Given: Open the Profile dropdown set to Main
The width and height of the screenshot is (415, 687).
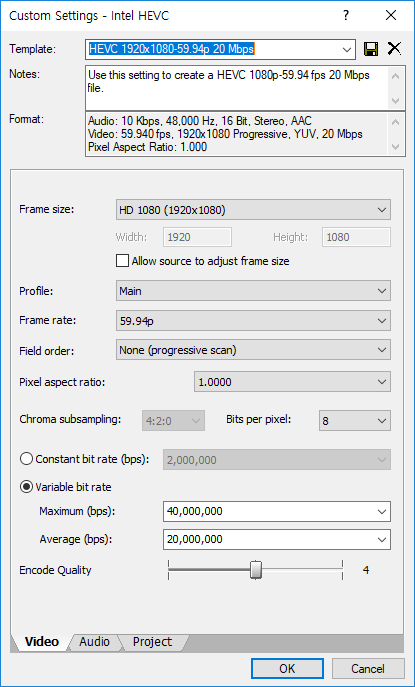Looking at the screenshot, I should coord(253,291).
